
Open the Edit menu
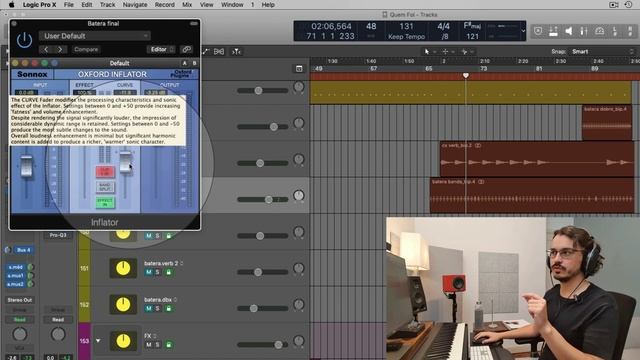coord(87,4)
